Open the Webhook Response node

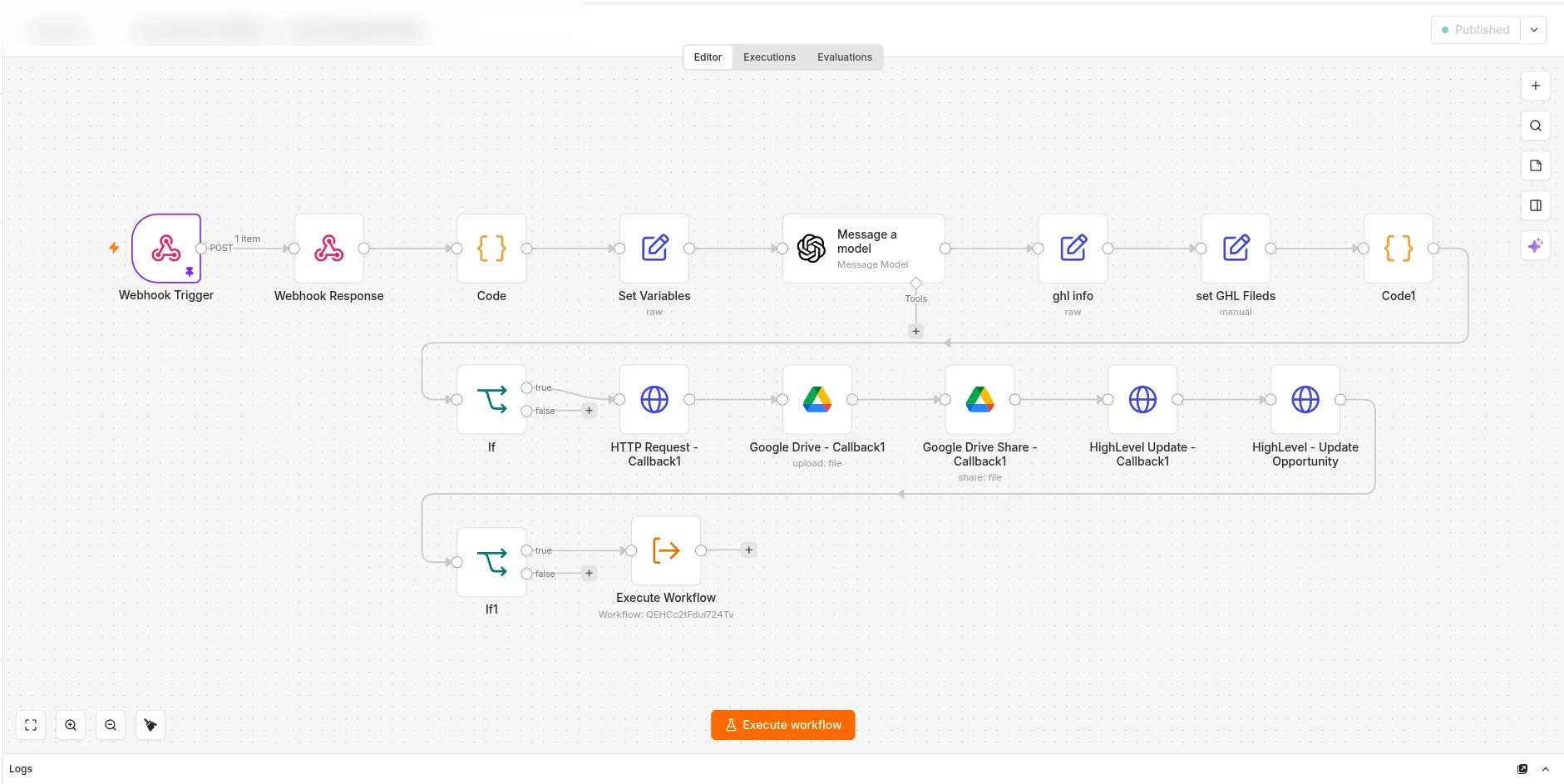click(x=328, y=249)
